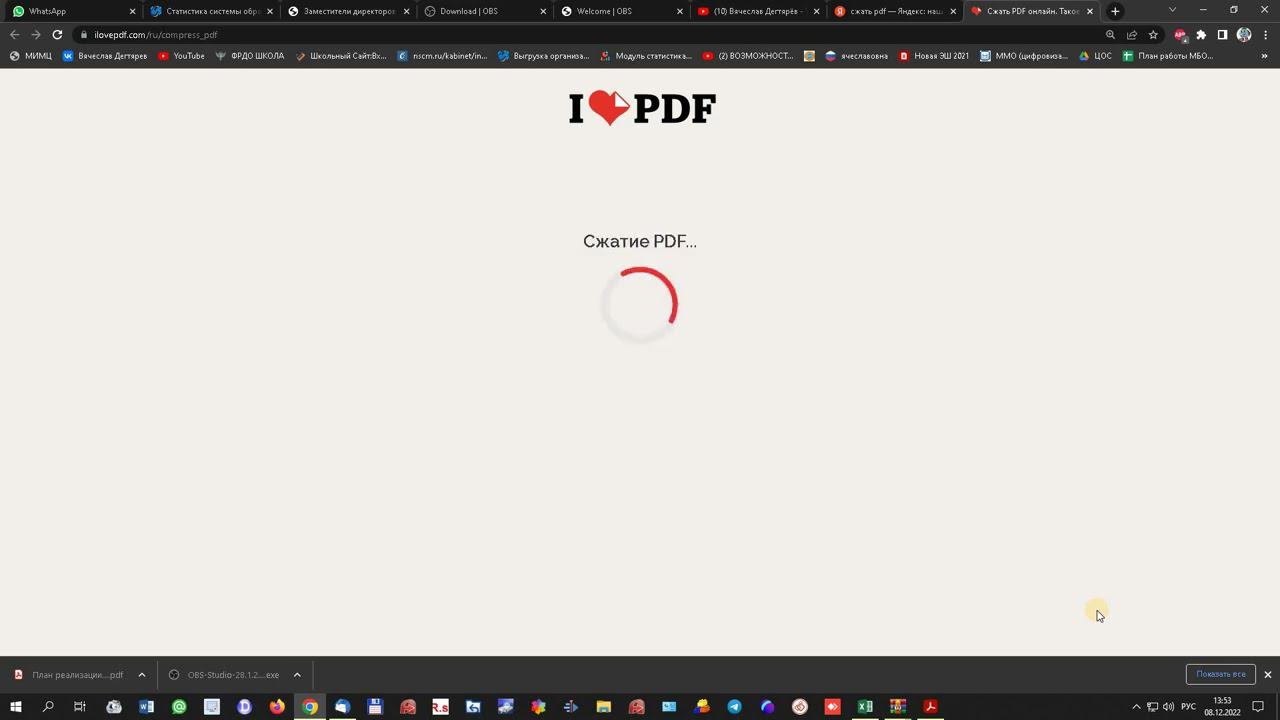This screenshot has height=720, width=1280.
Task: Switch to сжать pdf Яндекс tab
Action: (893, 11)
